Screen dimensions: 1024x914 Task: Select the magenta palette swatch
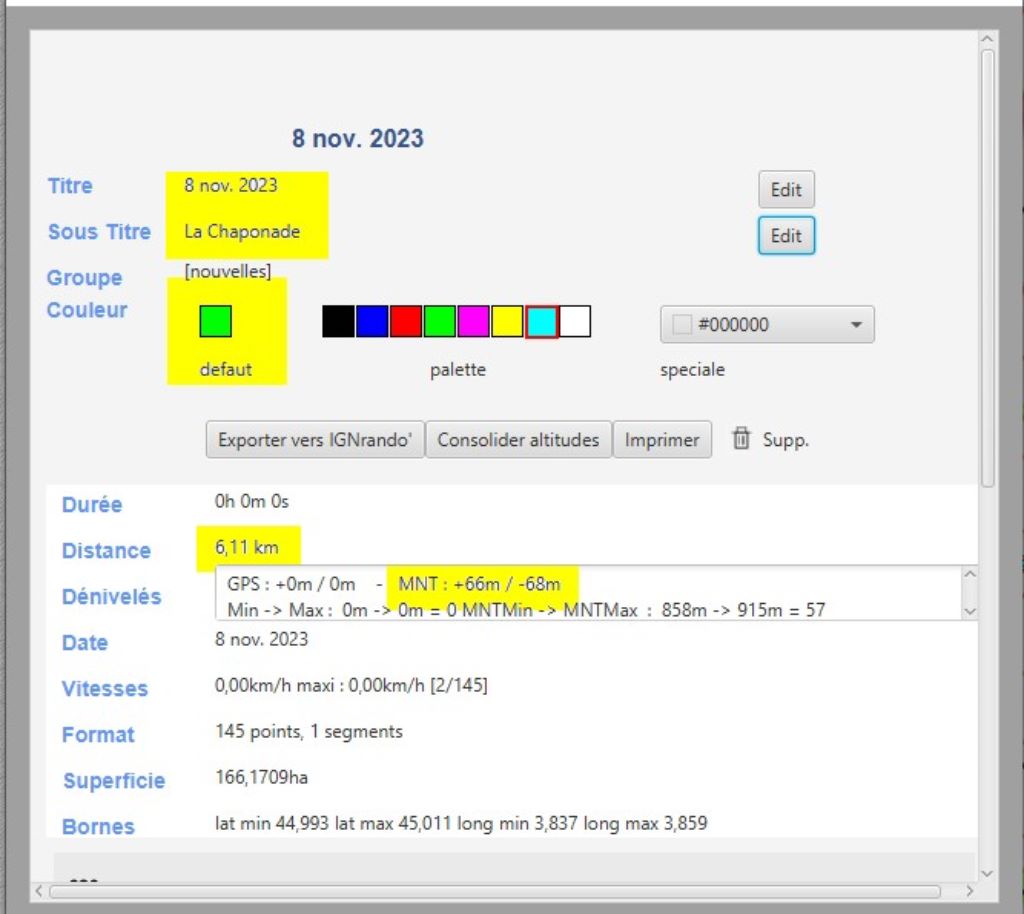pyautogui.click(x=474, y=321)
